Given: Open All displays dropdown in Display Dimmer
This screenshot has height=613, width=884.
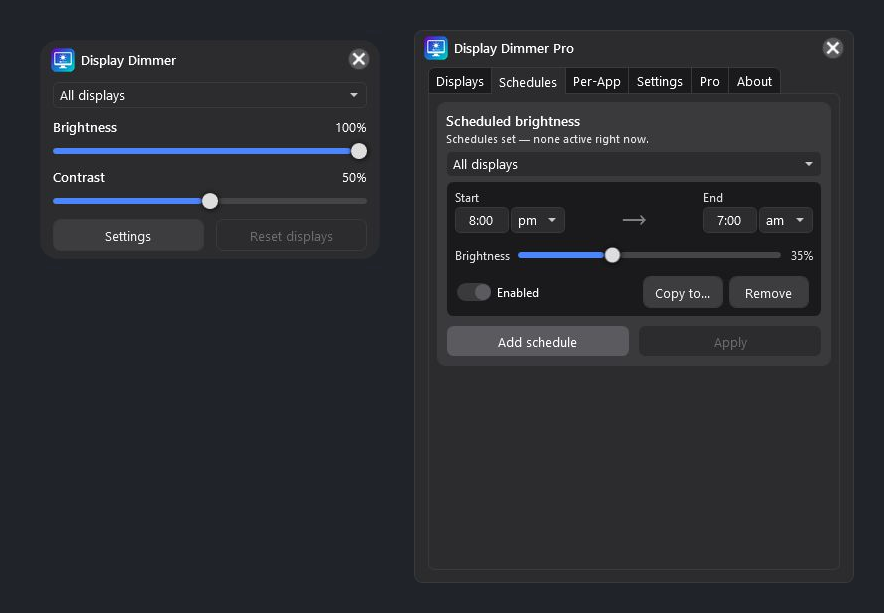Looking at the screenshot, I should click(x=210, y=95).
